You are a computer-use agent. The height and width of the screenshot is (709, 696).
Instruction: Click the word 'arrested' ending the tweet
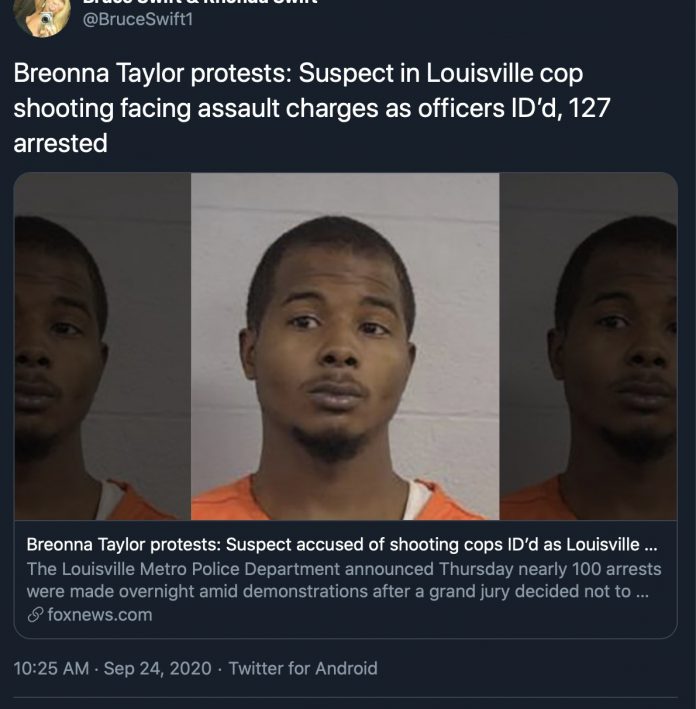point(61,143)
